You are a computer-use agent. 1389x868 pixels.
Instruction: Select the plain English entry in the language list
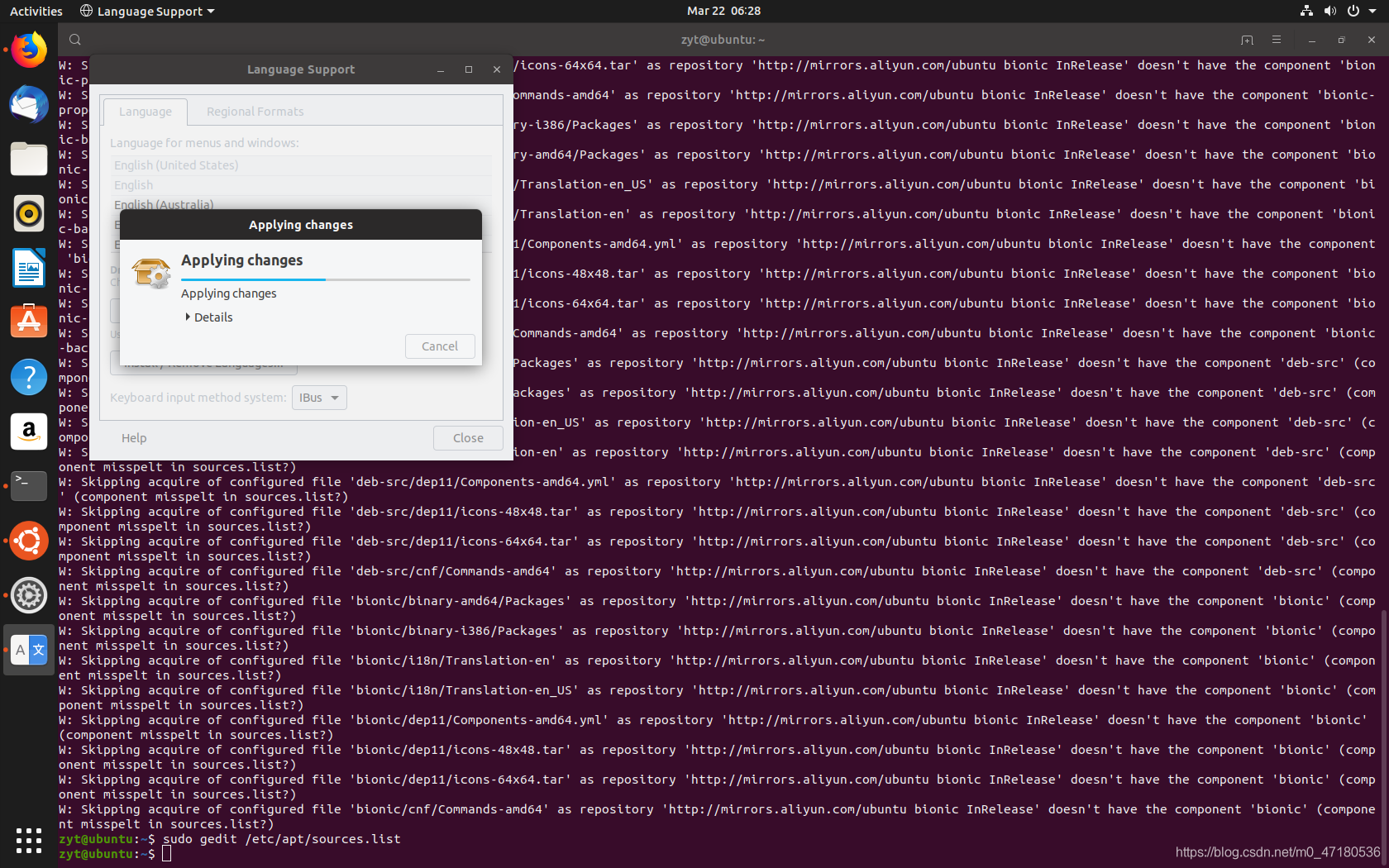301,185
